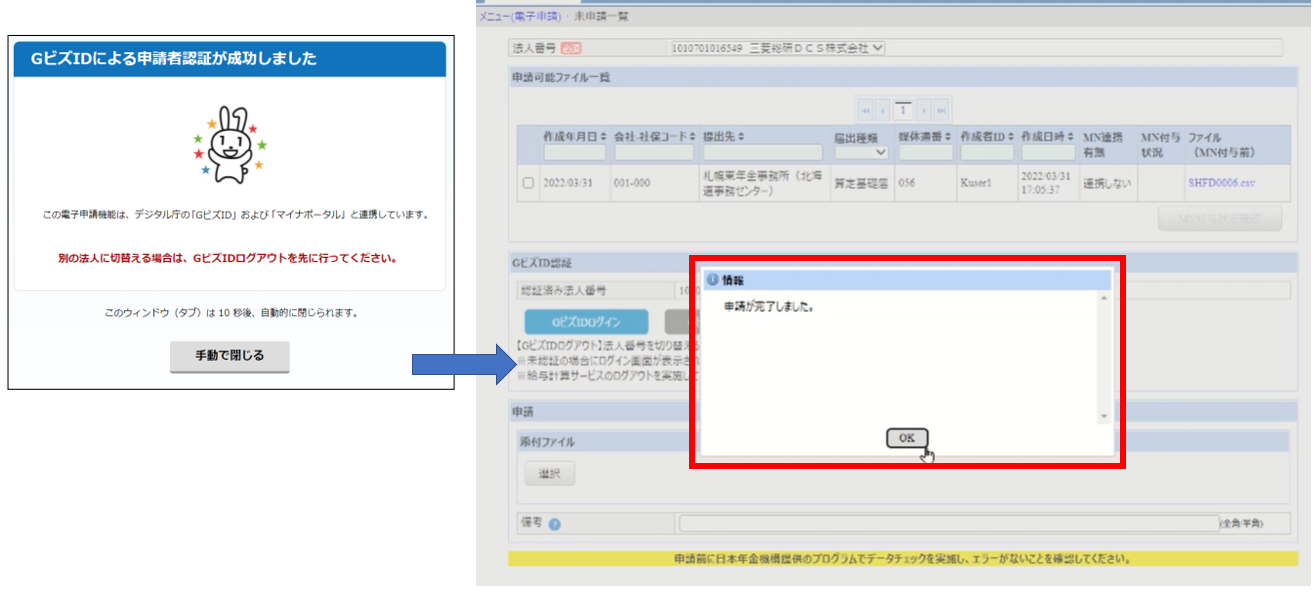Viewport: 1315px width, 592px height.
Task: Click the GビズIDログイン button
Action: click(586, 322)
